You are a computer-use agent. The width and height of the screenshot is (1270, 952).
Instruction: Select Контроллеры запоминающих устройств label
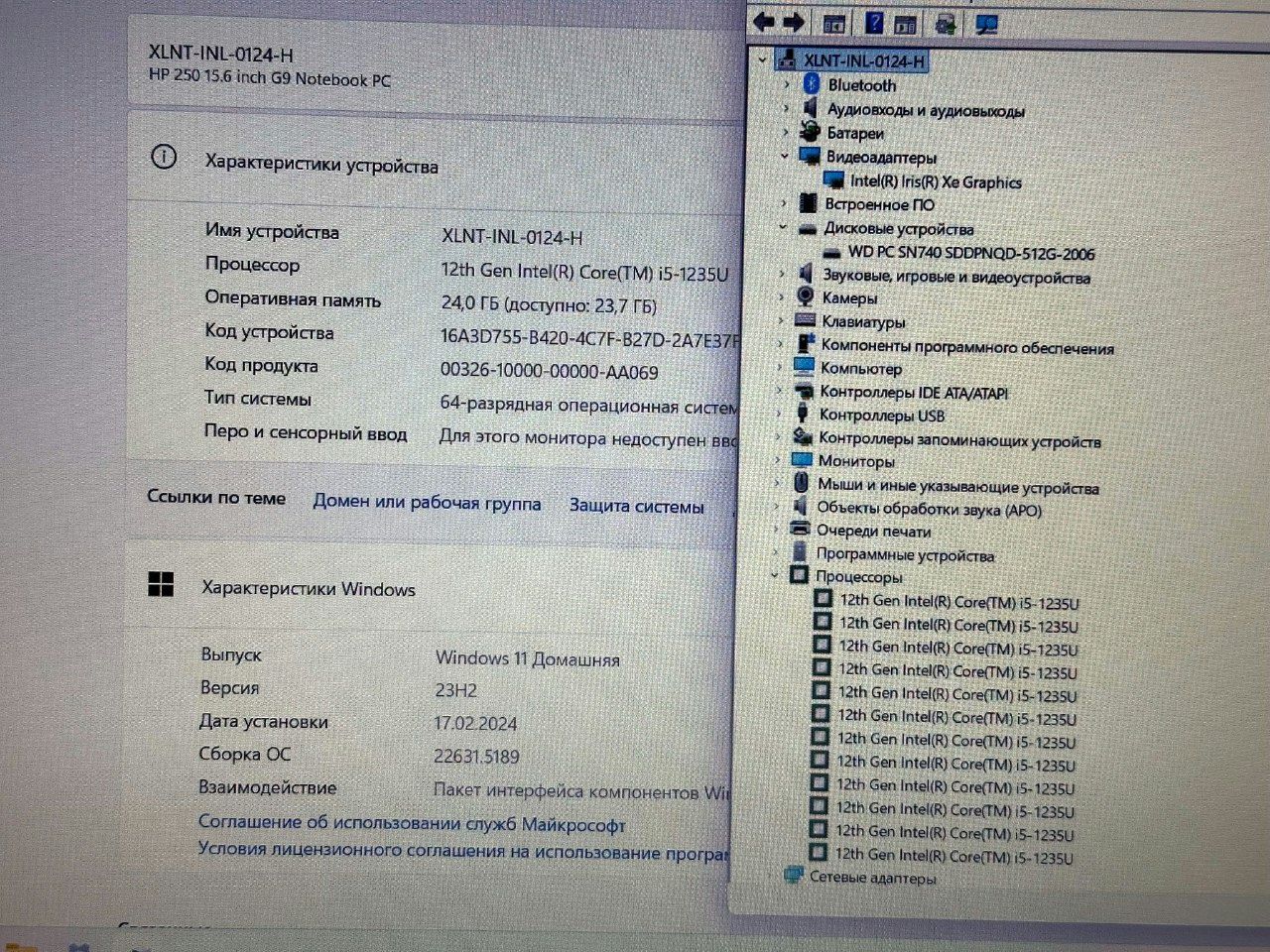coord(960,439)
